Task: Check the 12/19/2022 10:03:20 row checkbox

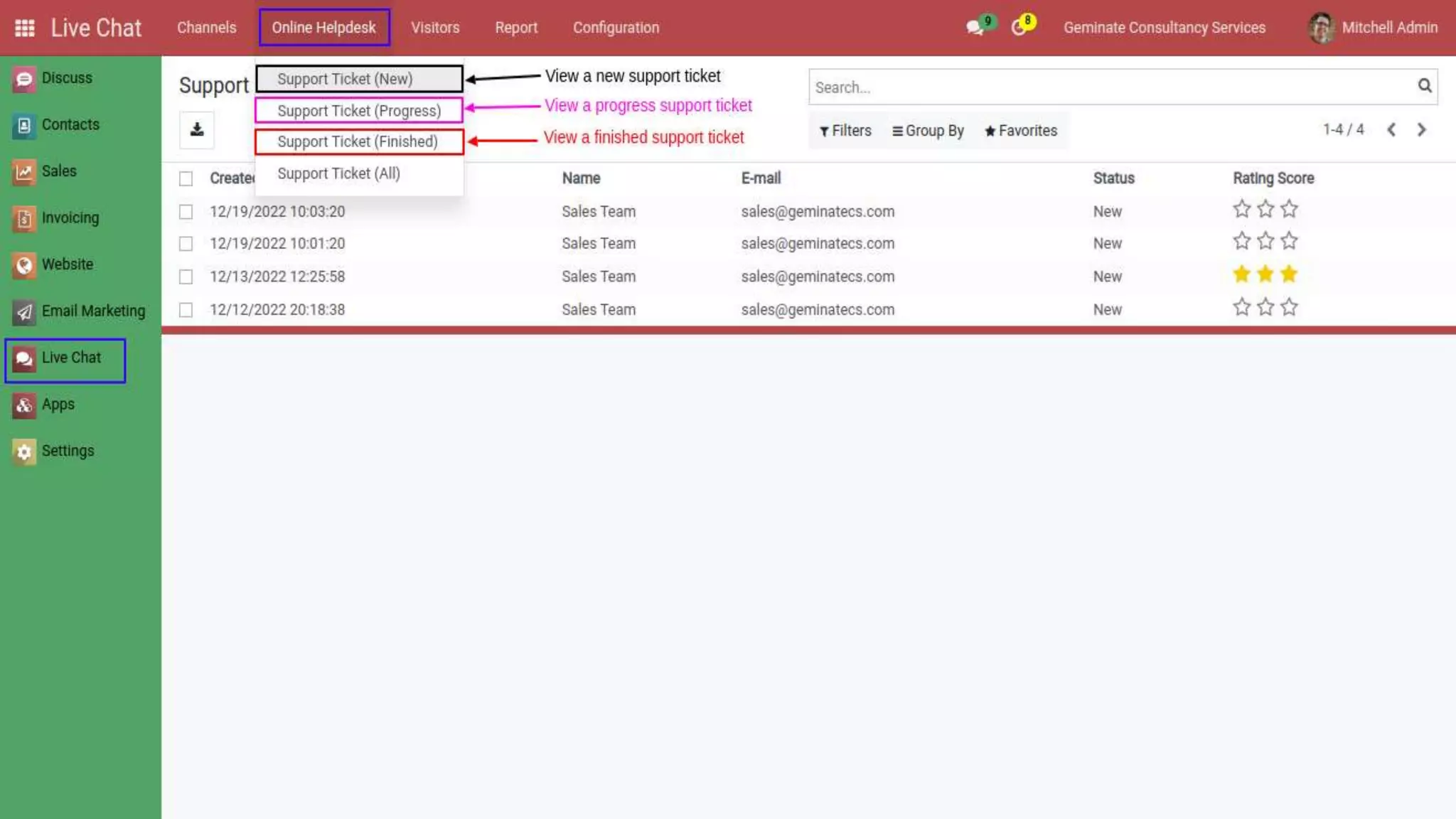Action: 186,212
